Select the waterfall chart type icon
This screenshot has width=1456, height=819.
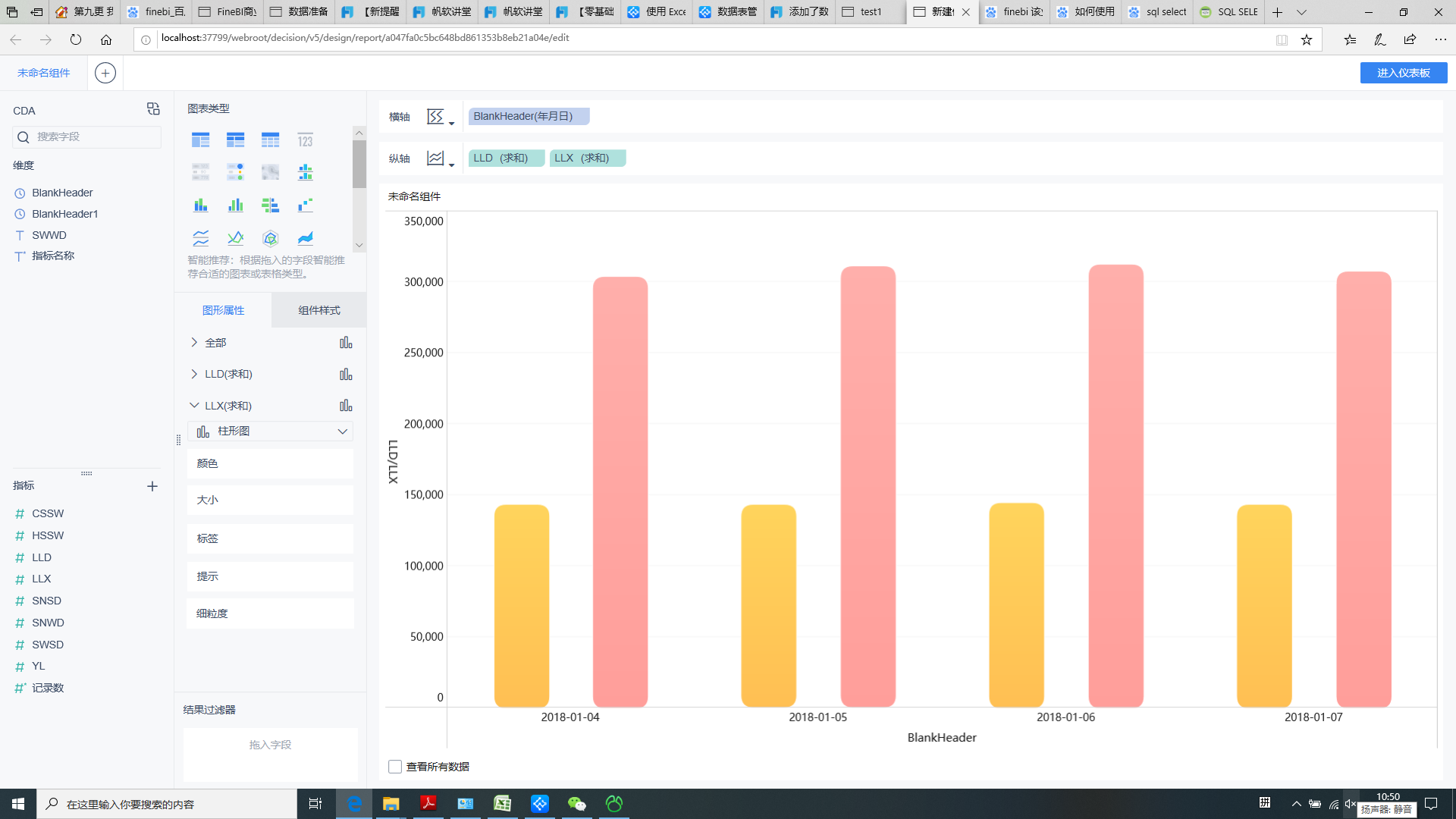(x=305, y=205)
